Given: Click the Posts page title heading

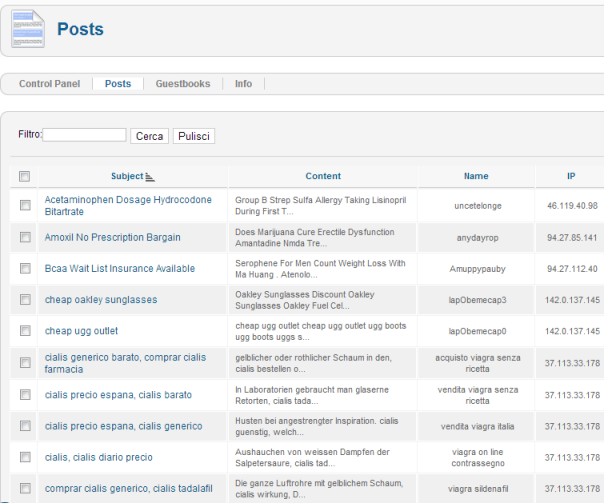Looking at the screenshot, I should point(81,29).
